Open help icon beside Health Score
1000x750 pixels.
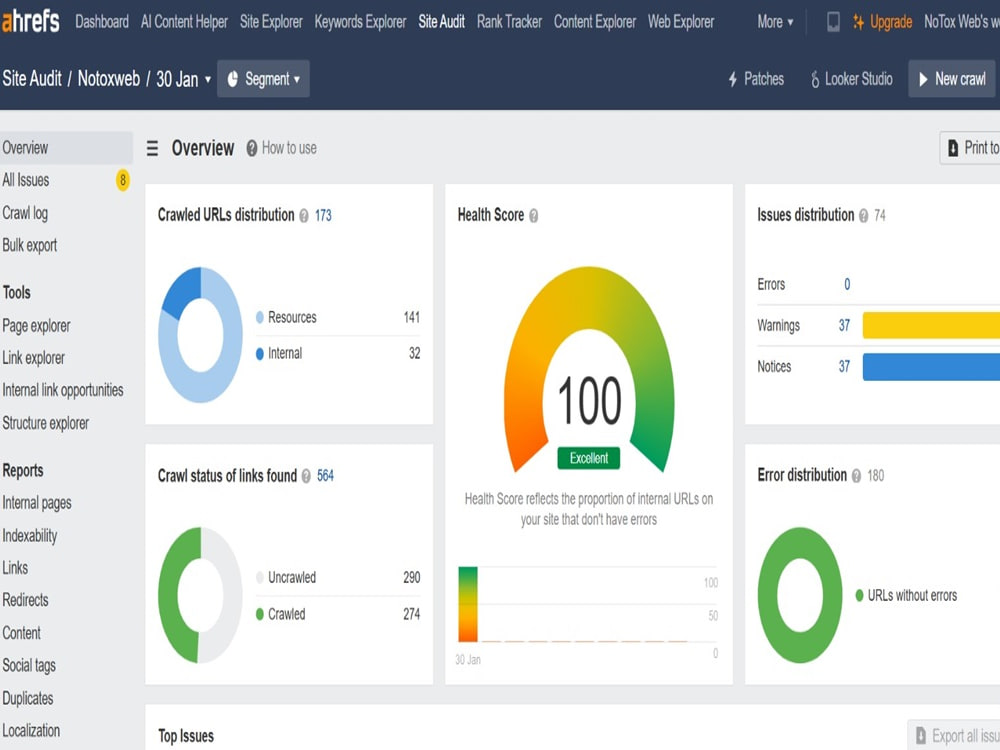pos(534,216)
